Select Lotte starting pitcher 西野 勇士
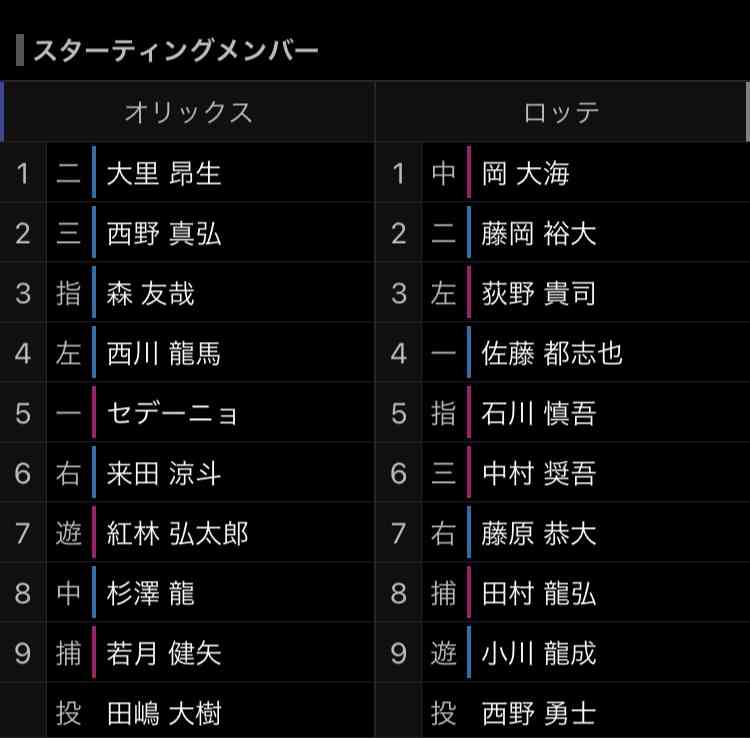The width and height of the screenshot is (750, 738). point(539,713)
